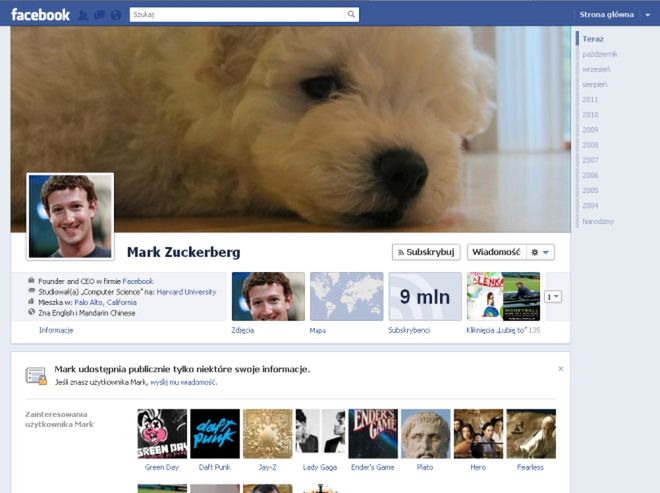Open Mark Zuckerberg's profile picture

(70, 216)
